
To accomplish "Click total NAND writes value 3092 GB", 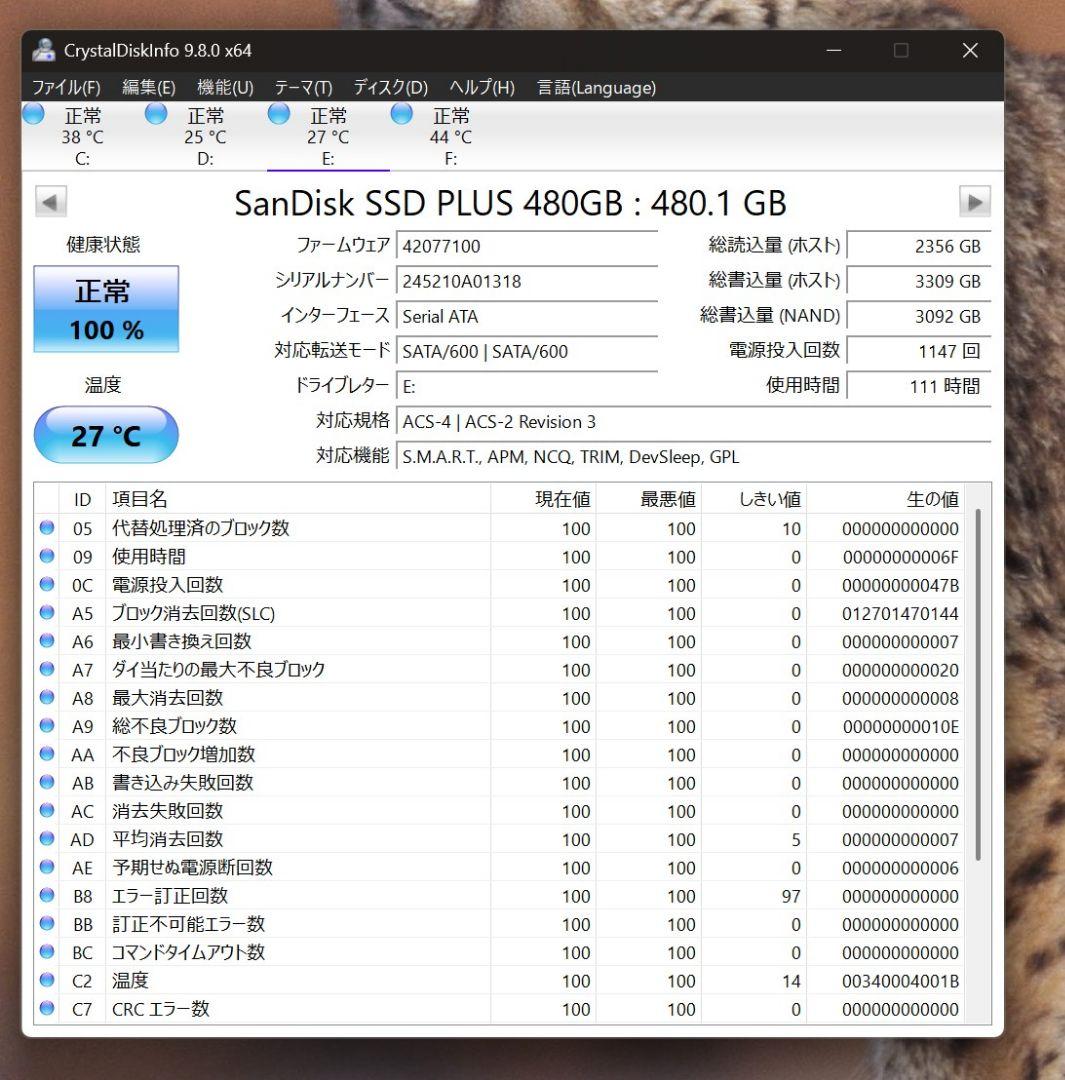I will coord(919,316).
